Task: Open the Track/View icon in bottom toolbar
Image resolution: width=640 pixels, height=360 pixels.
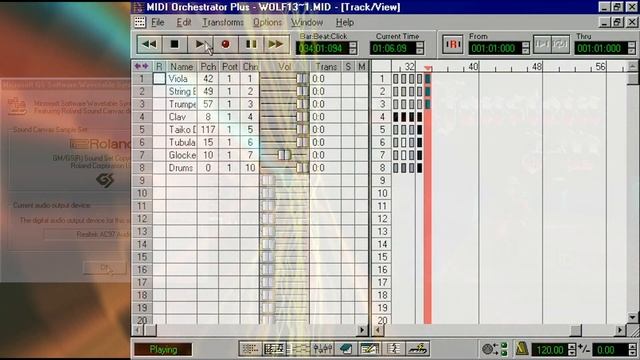Action: (x=250, y=349)
